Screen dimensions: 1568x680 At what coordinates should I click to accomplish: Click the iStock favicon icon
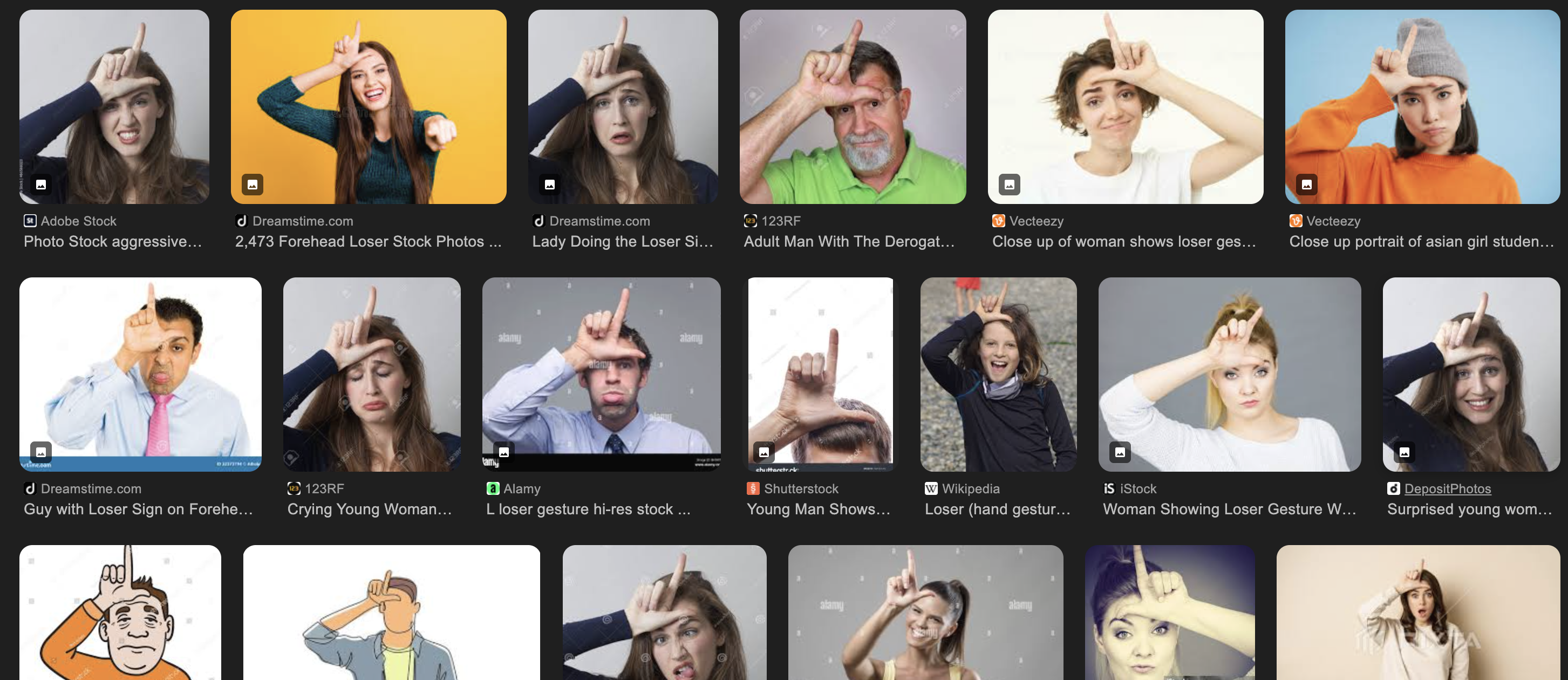tap(1109, 488)
